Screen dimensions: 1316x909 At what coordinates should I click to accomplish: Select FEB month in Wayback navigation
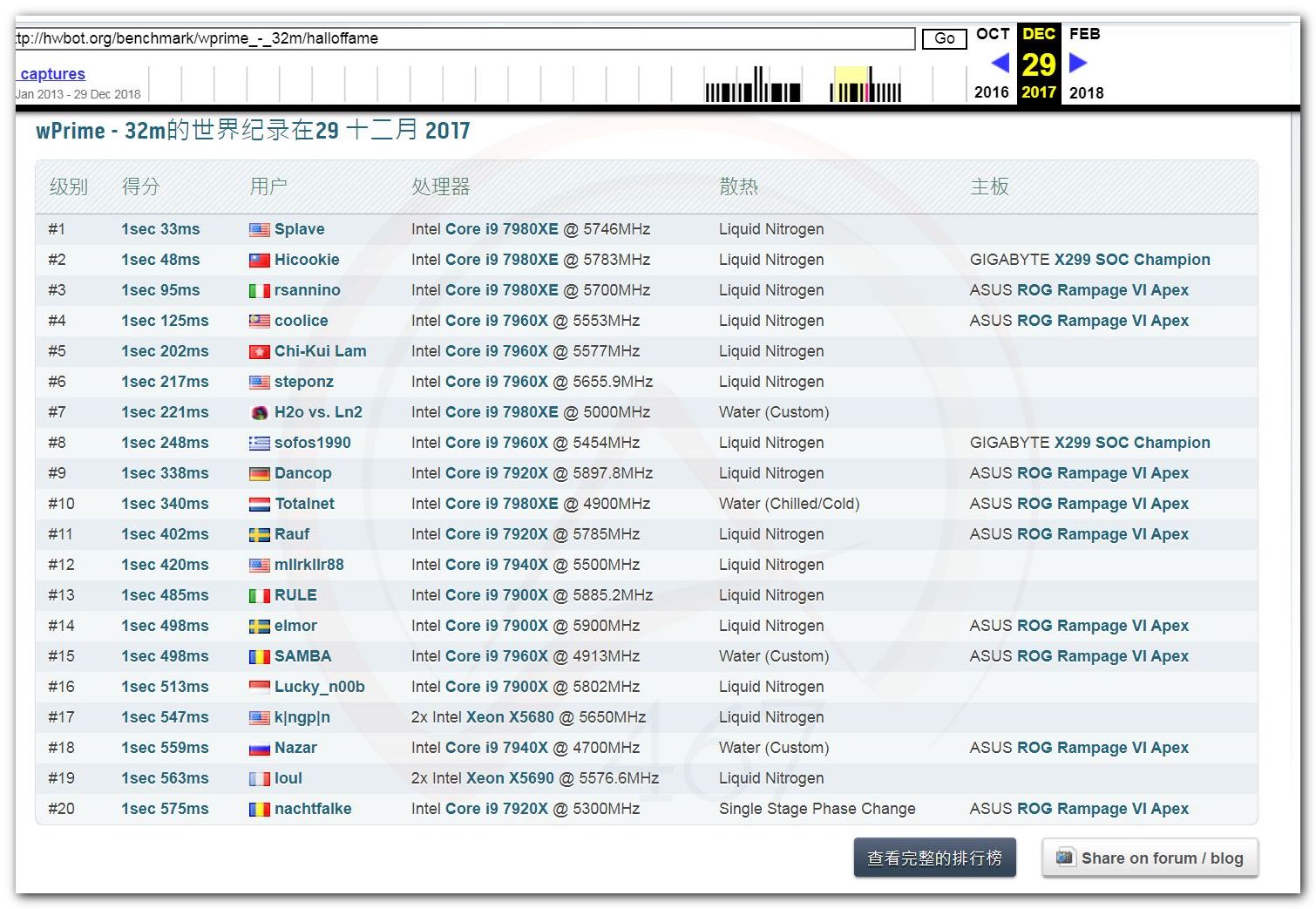pos(1085,34)
